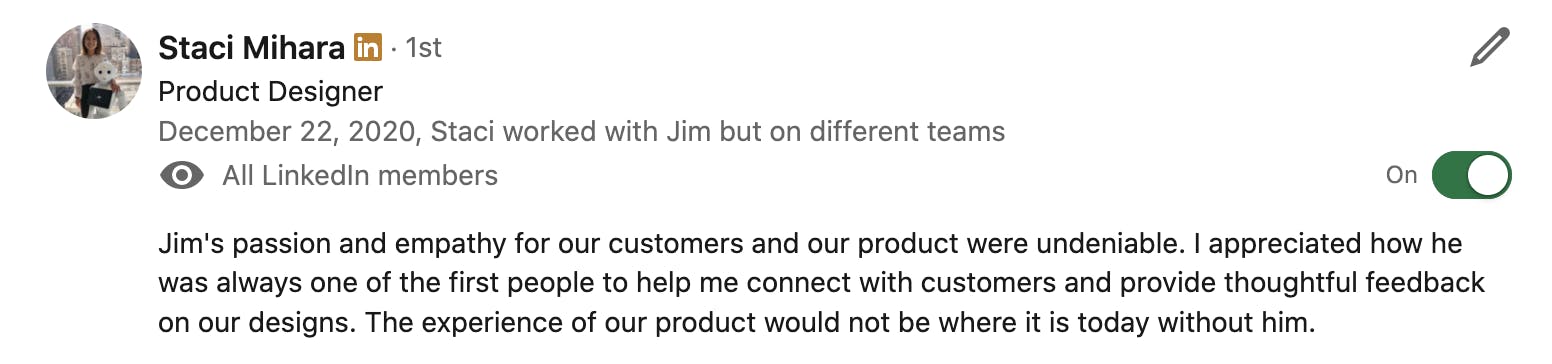This screenshot has width=1552, height=364.
Task: Click the "On" label beside the switch
Action: click(1401, 176)
